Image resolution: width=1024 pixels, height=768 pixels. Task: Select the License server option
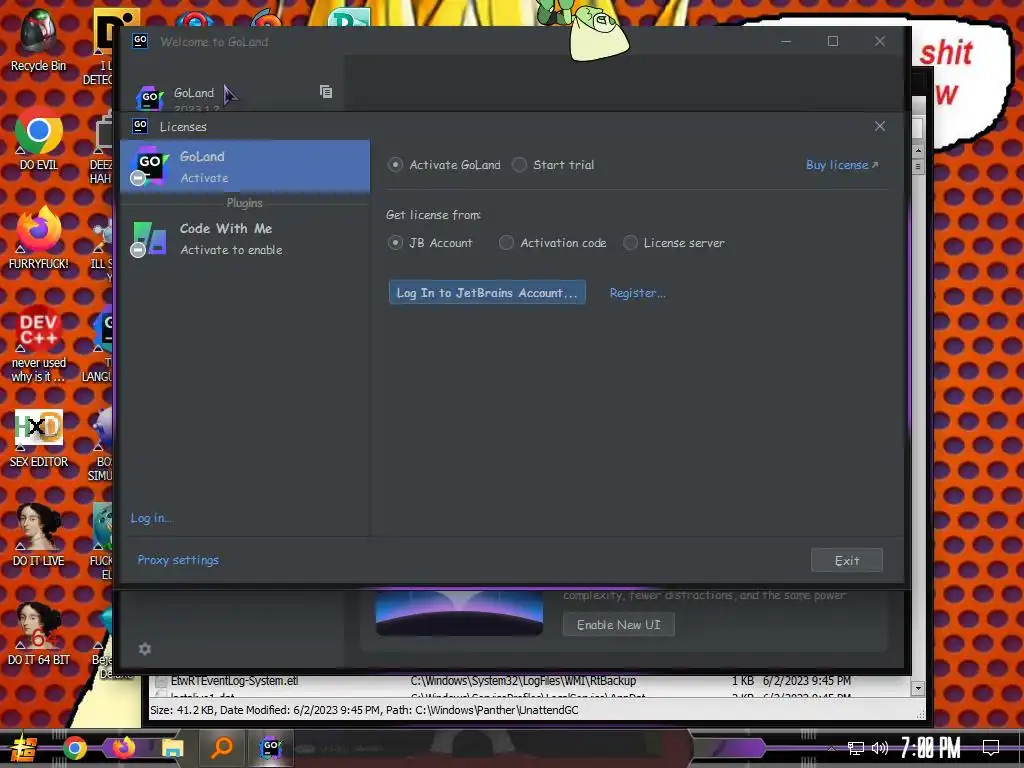(x=630, y=242)
